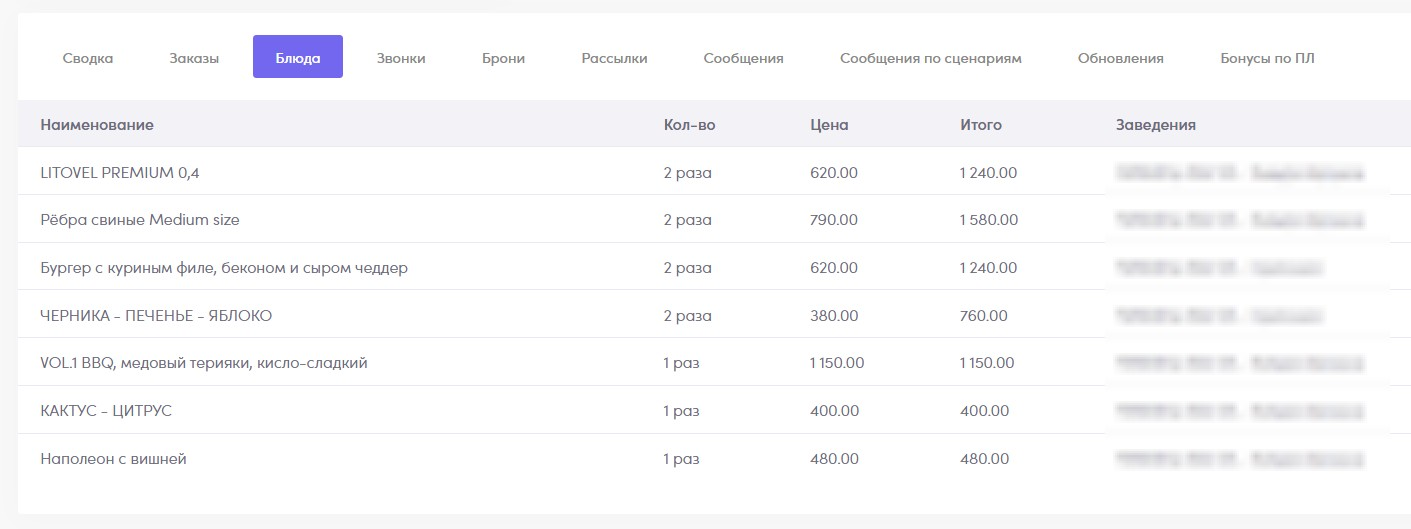
Task: Open the Сводка tab
Action: (88, 58)
